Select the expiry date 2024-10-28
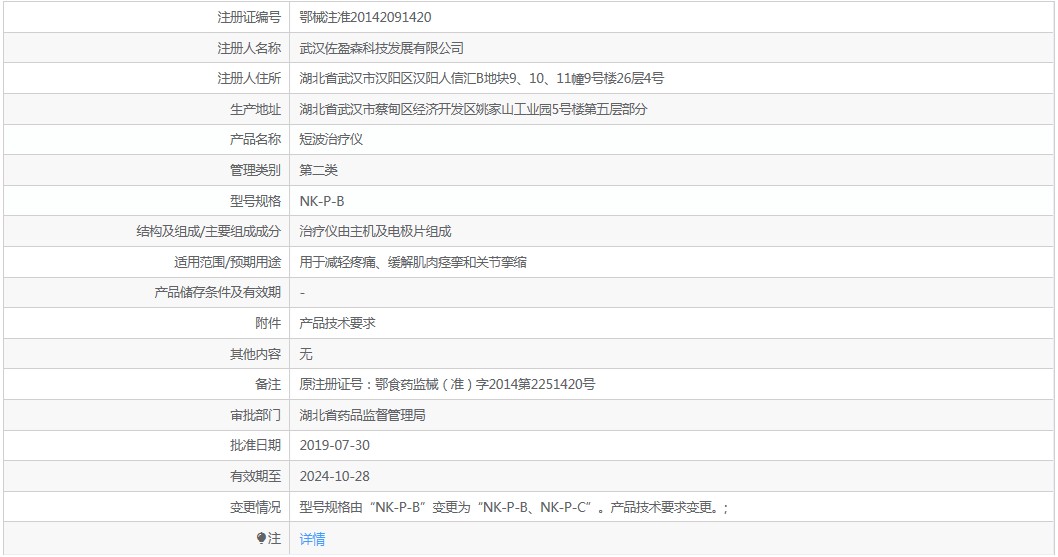1058x557 pixels. [x=335, y=476]
